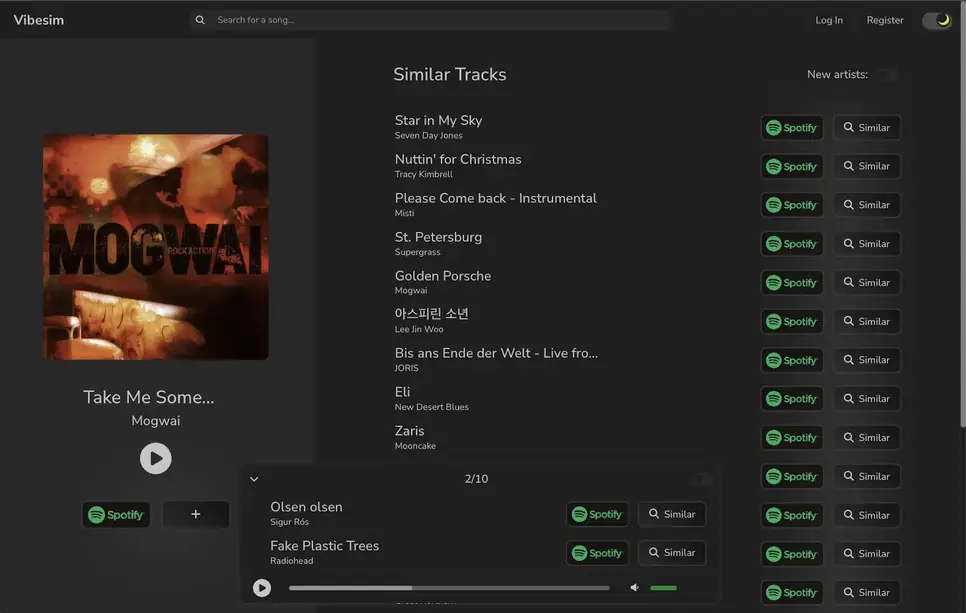The image size is (966, 613).
Task: Open Bis ans Ende der Welt on Spotify
Action: 792,360
